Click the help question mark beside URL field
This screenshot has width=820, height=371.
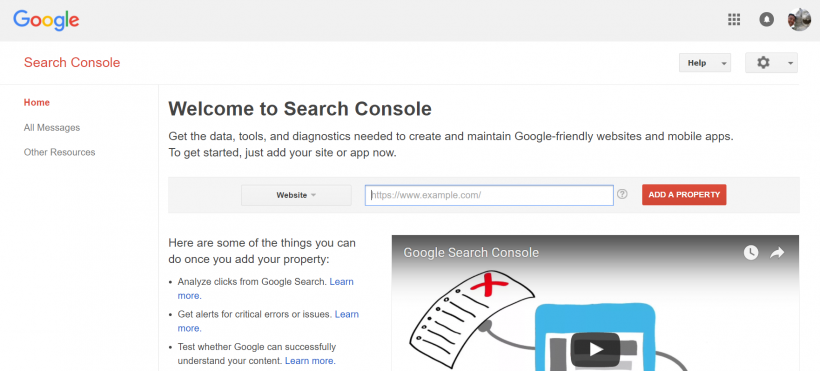[x=622, y=194]
